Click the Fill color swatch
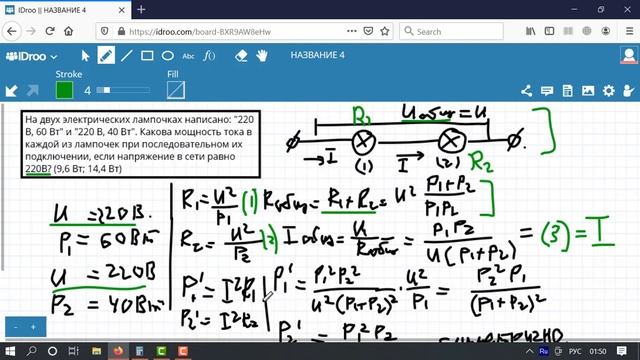This screenshot has width=640, height=360. (x=176, y=90)
